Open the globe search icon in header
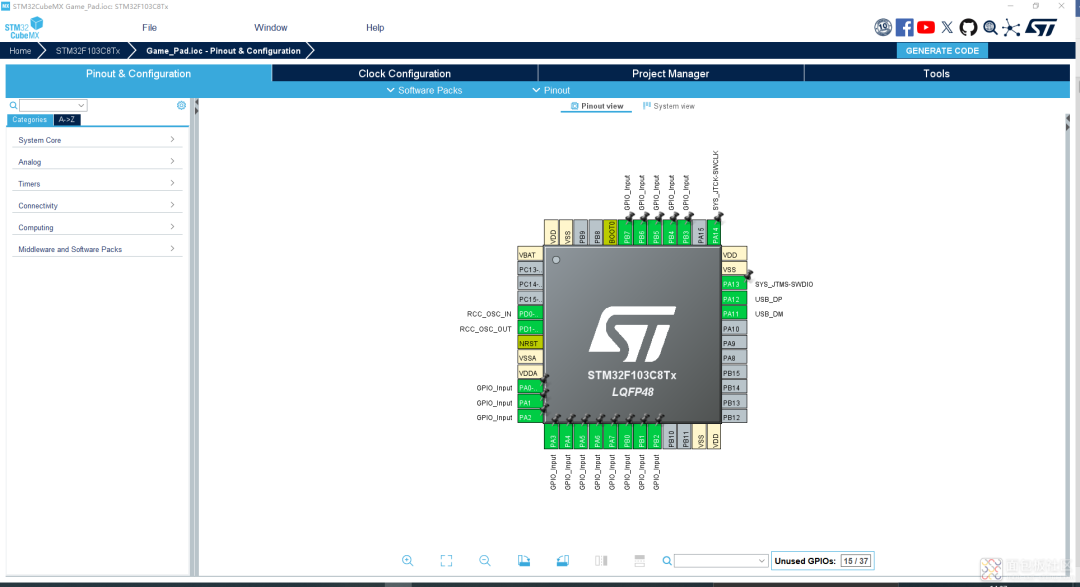This screenshot has height=587, width=1080. pyautogui.click(x=990, y=28)
